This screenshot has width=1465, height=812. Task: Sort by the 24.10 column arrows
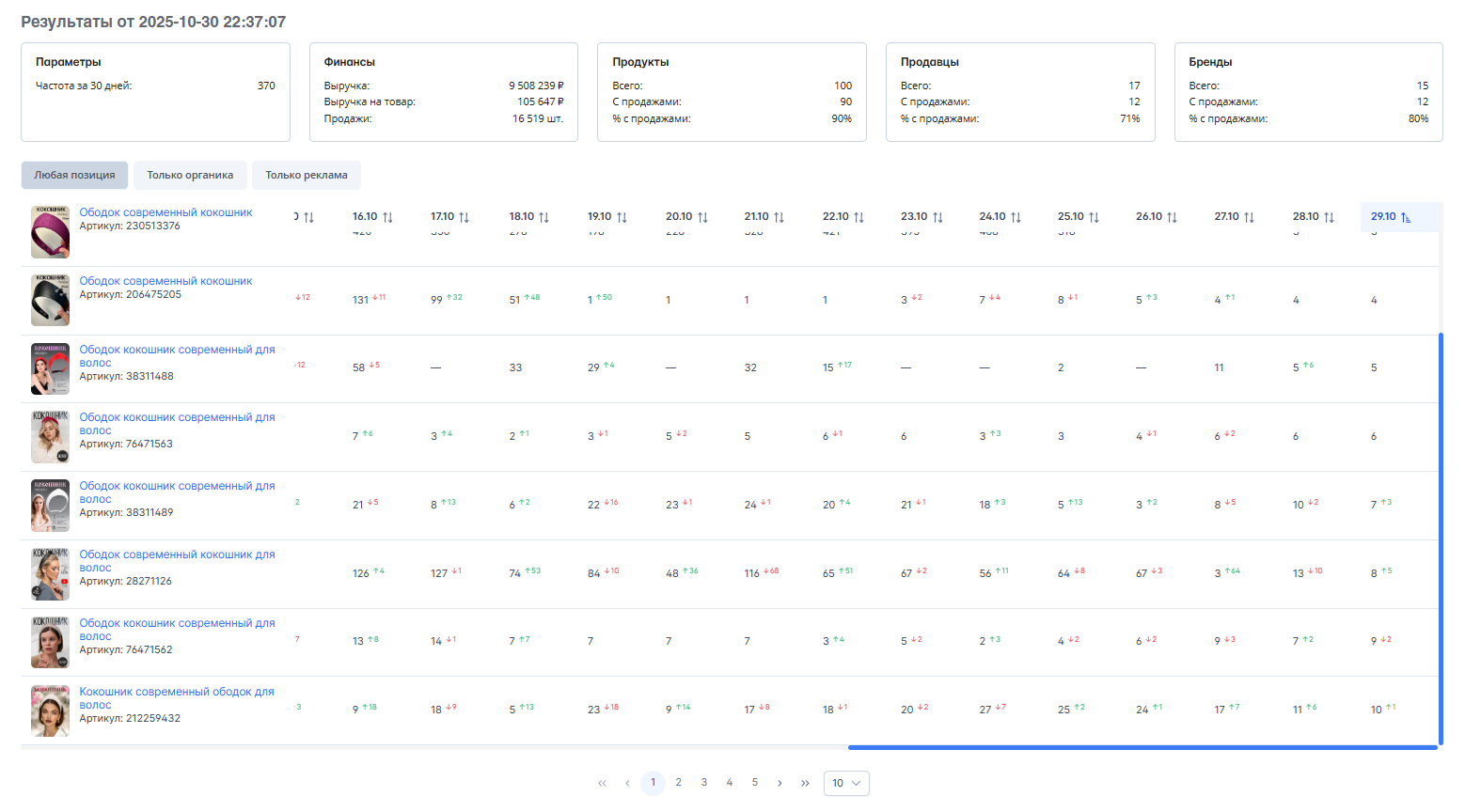(1016, 217)
